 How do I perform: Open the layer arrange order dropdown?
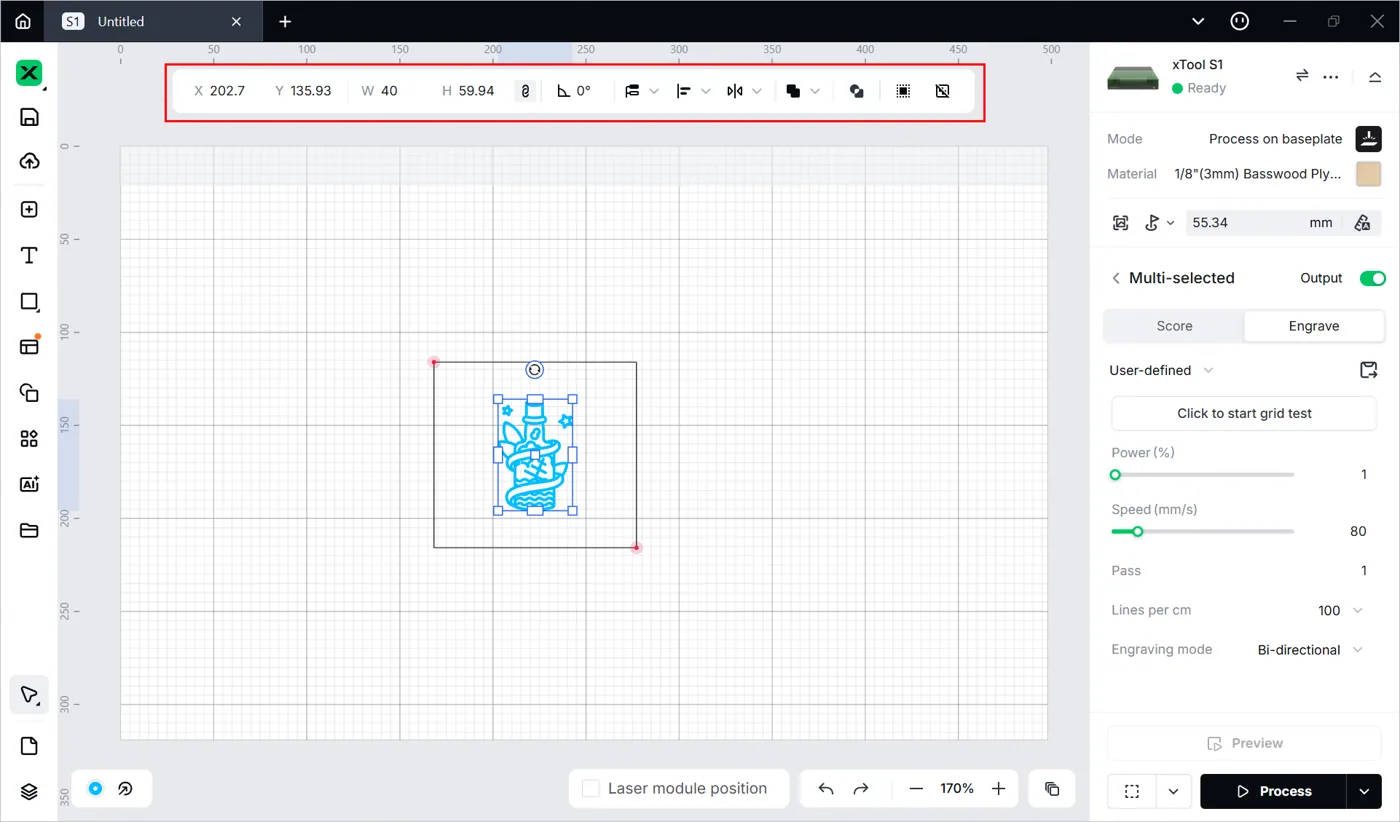(642, 91)
